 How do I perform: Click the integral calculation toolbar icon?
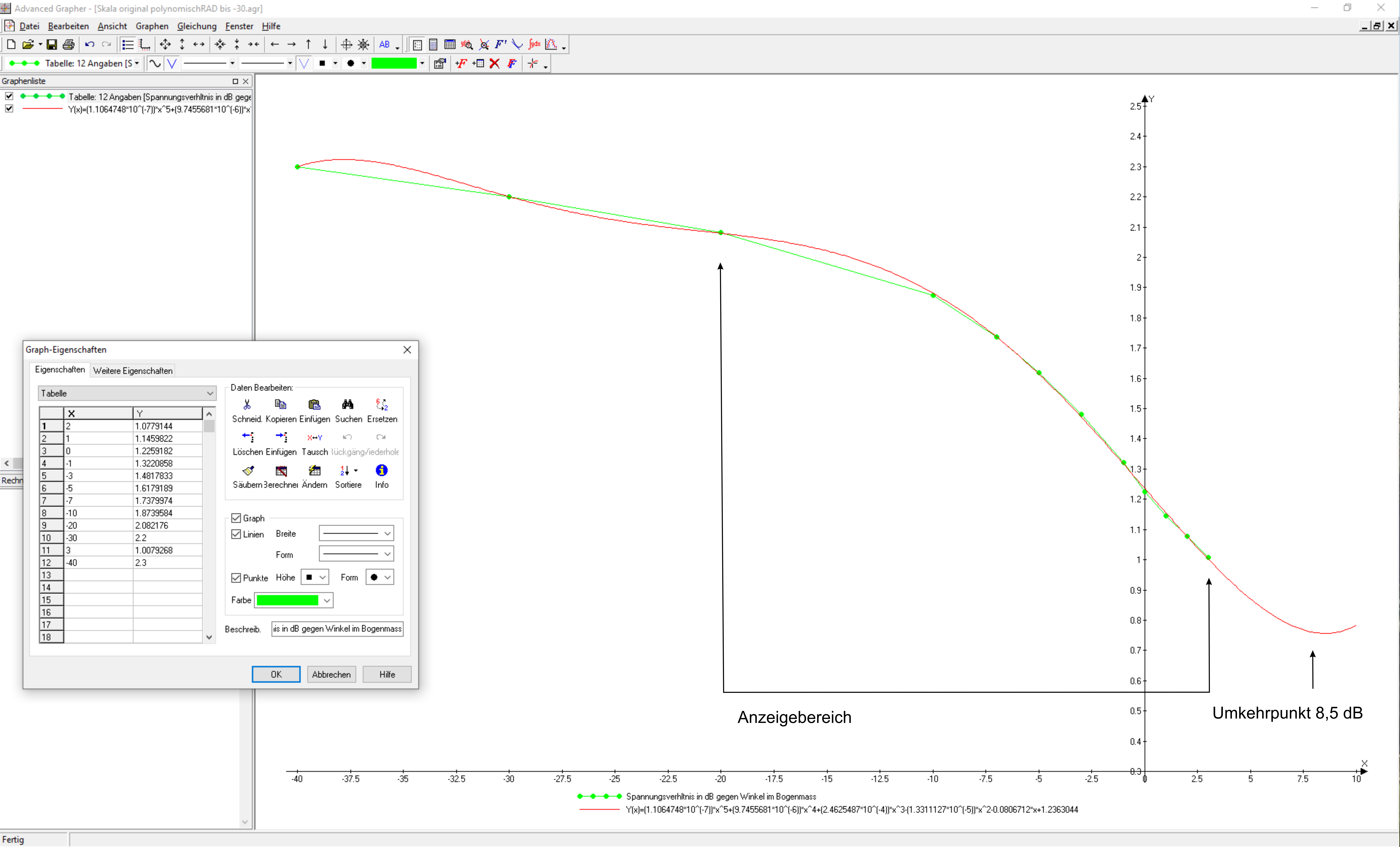534,44
